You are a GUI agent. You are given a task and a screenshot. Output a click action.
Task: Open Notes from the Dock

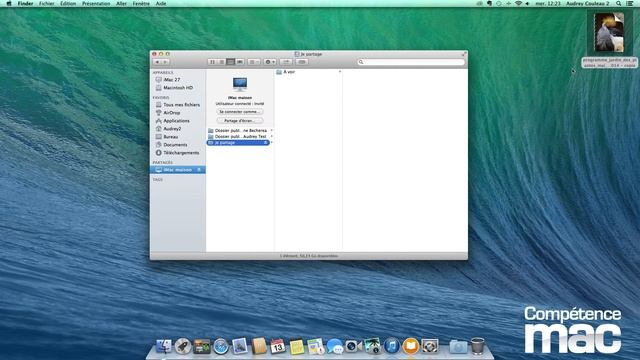[297, 346]
